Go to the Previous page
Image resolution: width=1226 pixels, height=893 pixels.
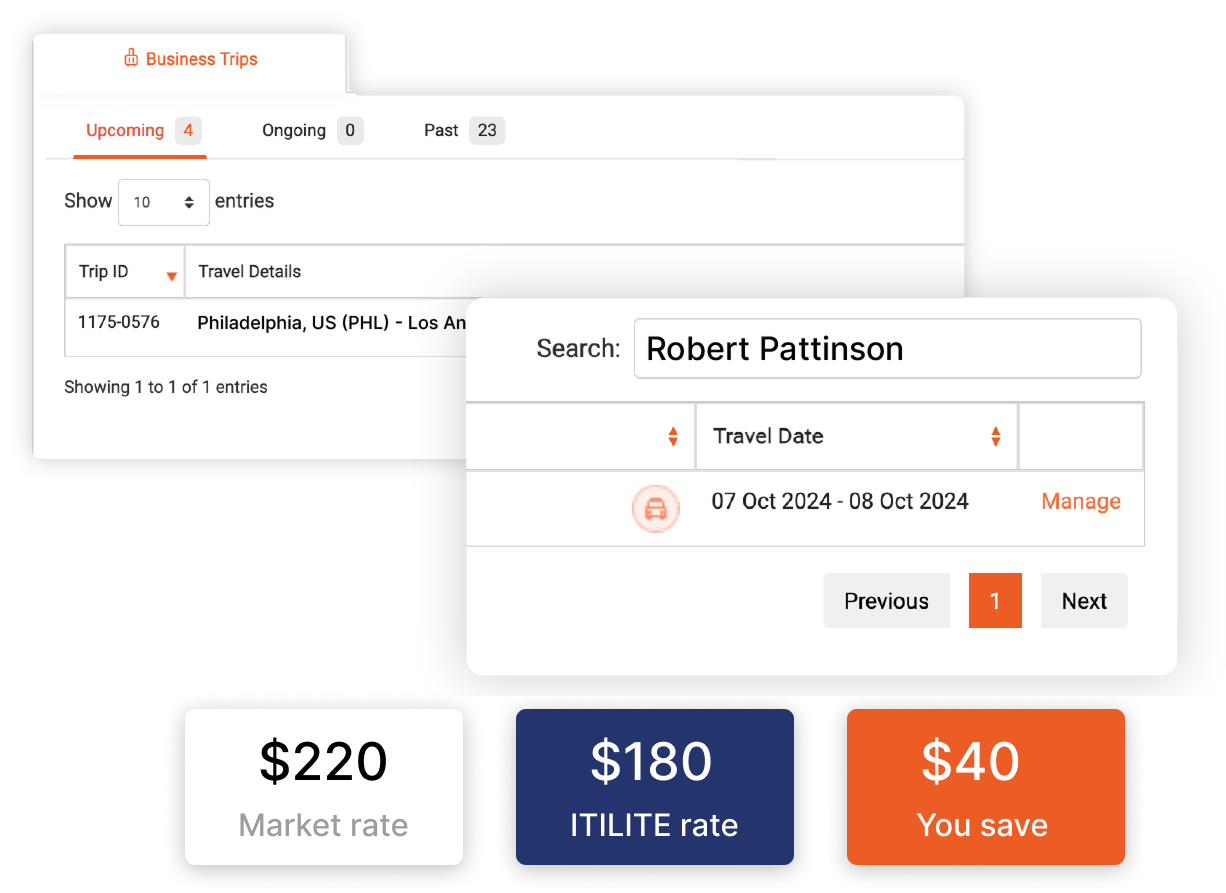(x=886, y=601)
